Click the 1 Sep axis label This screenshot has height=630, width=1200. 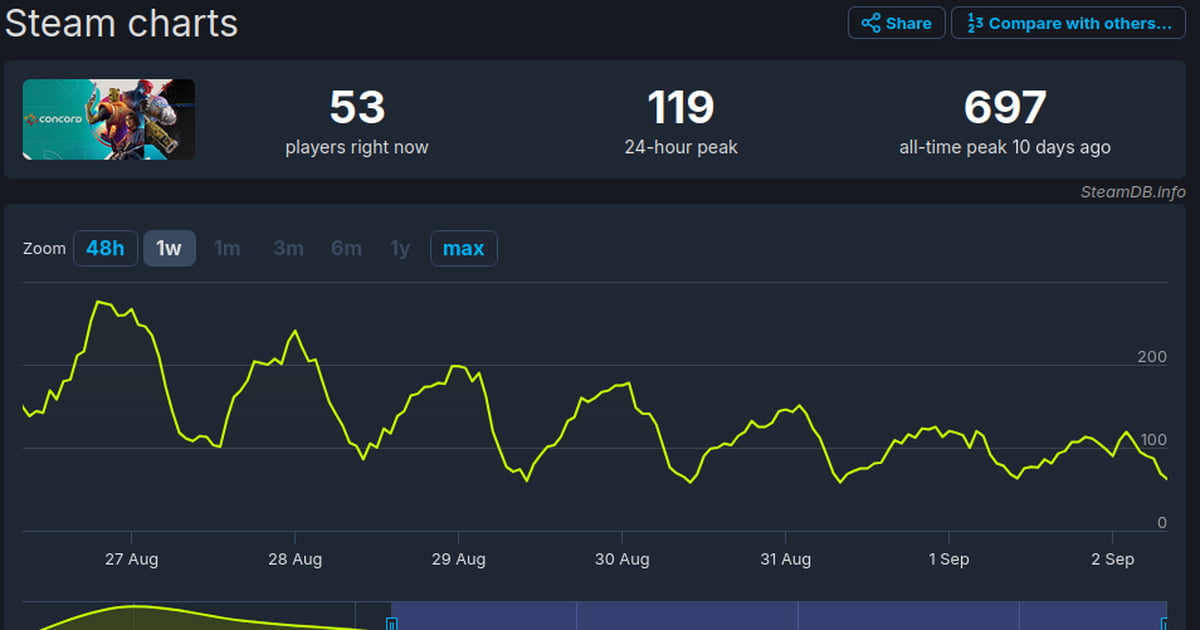tap(948, 559)
